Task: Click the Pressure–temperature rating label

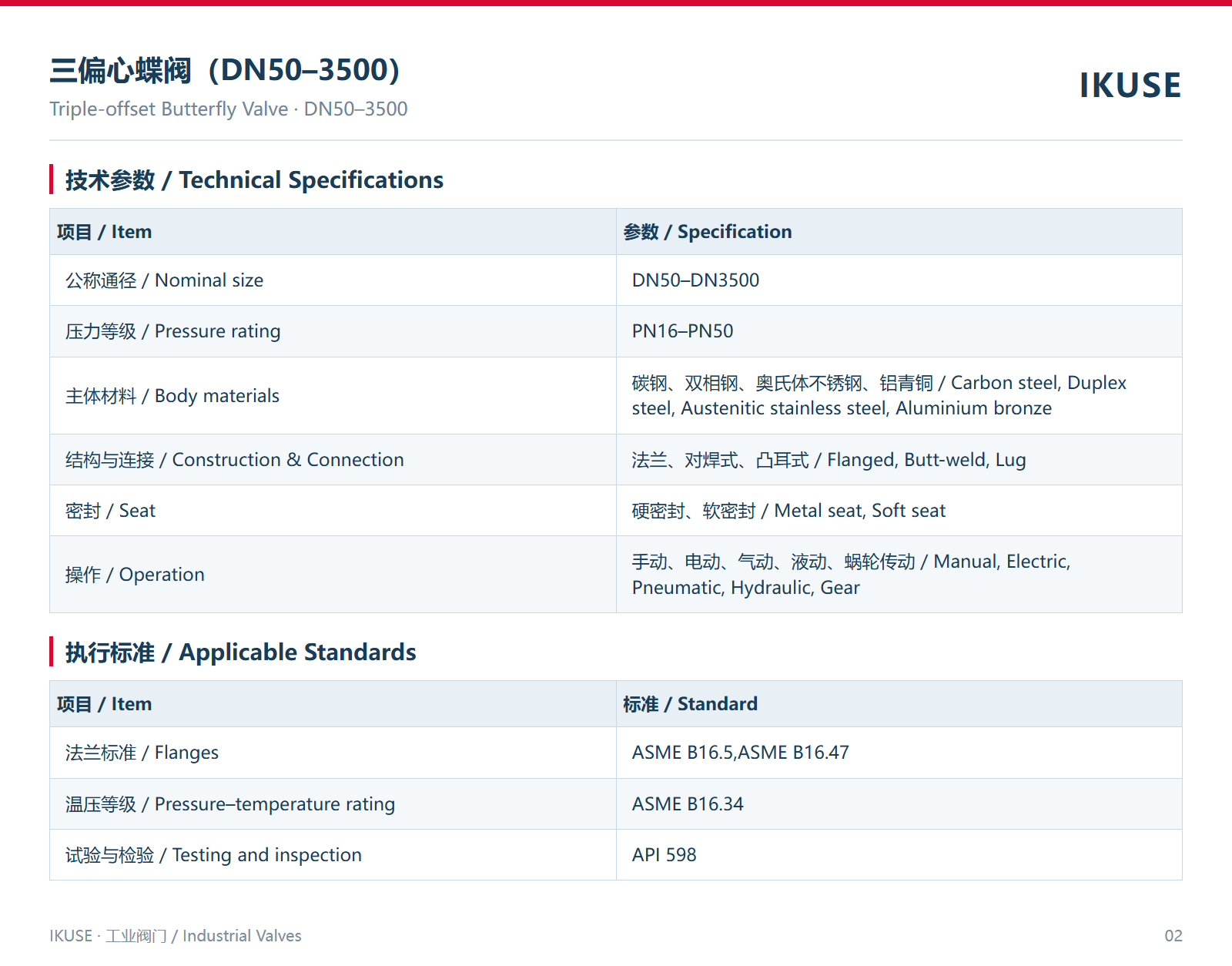Action: (229, 804)
